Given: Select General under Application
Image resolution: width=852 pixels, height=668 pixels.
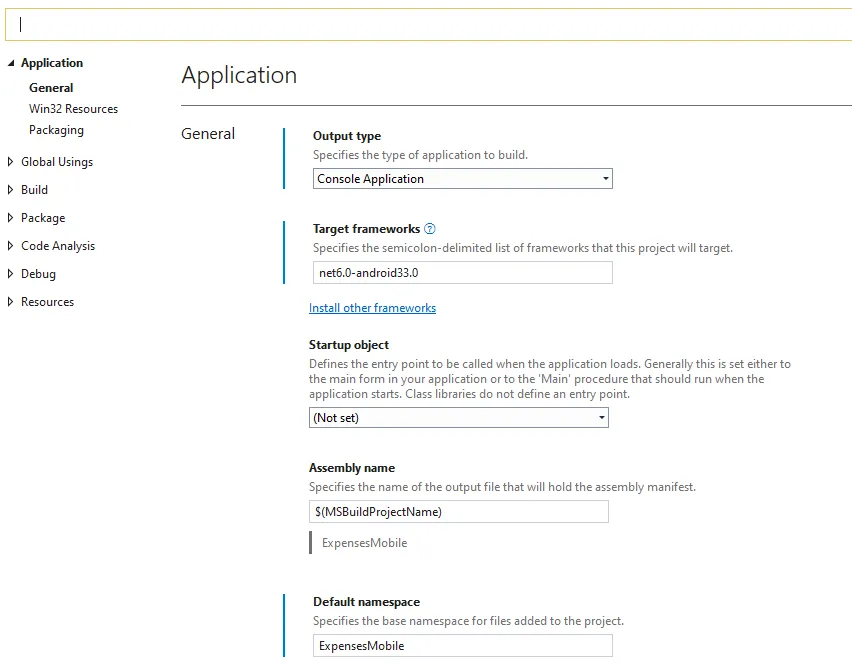Looking at the screenshot, I should click(x=51, y=88).
